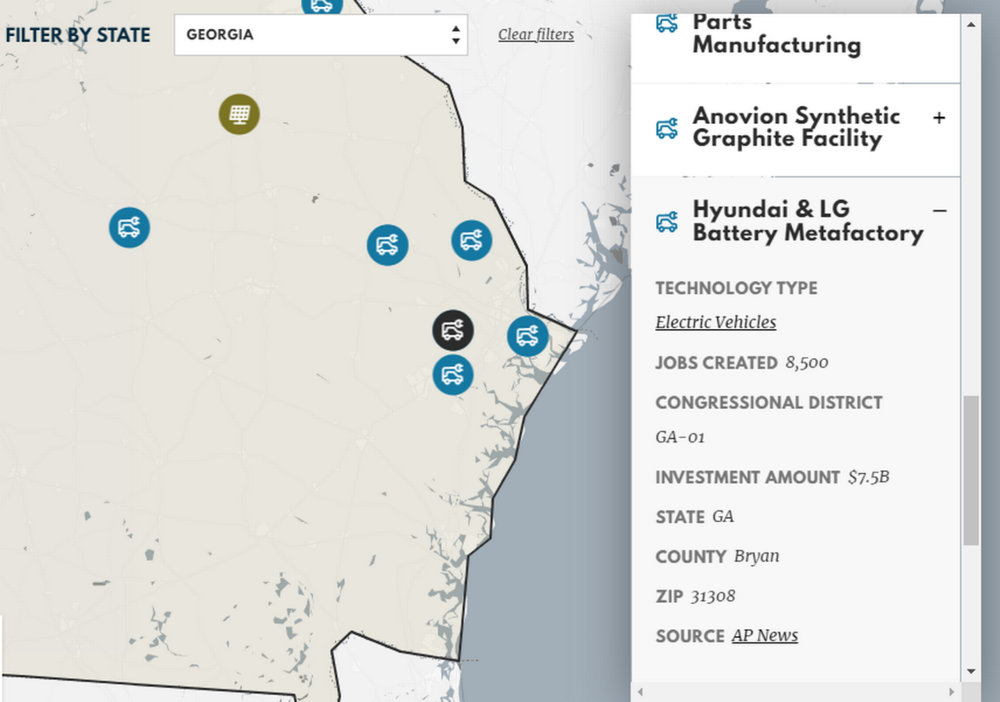Click the panel scrollbar down arrow

[x=971, y=671]
